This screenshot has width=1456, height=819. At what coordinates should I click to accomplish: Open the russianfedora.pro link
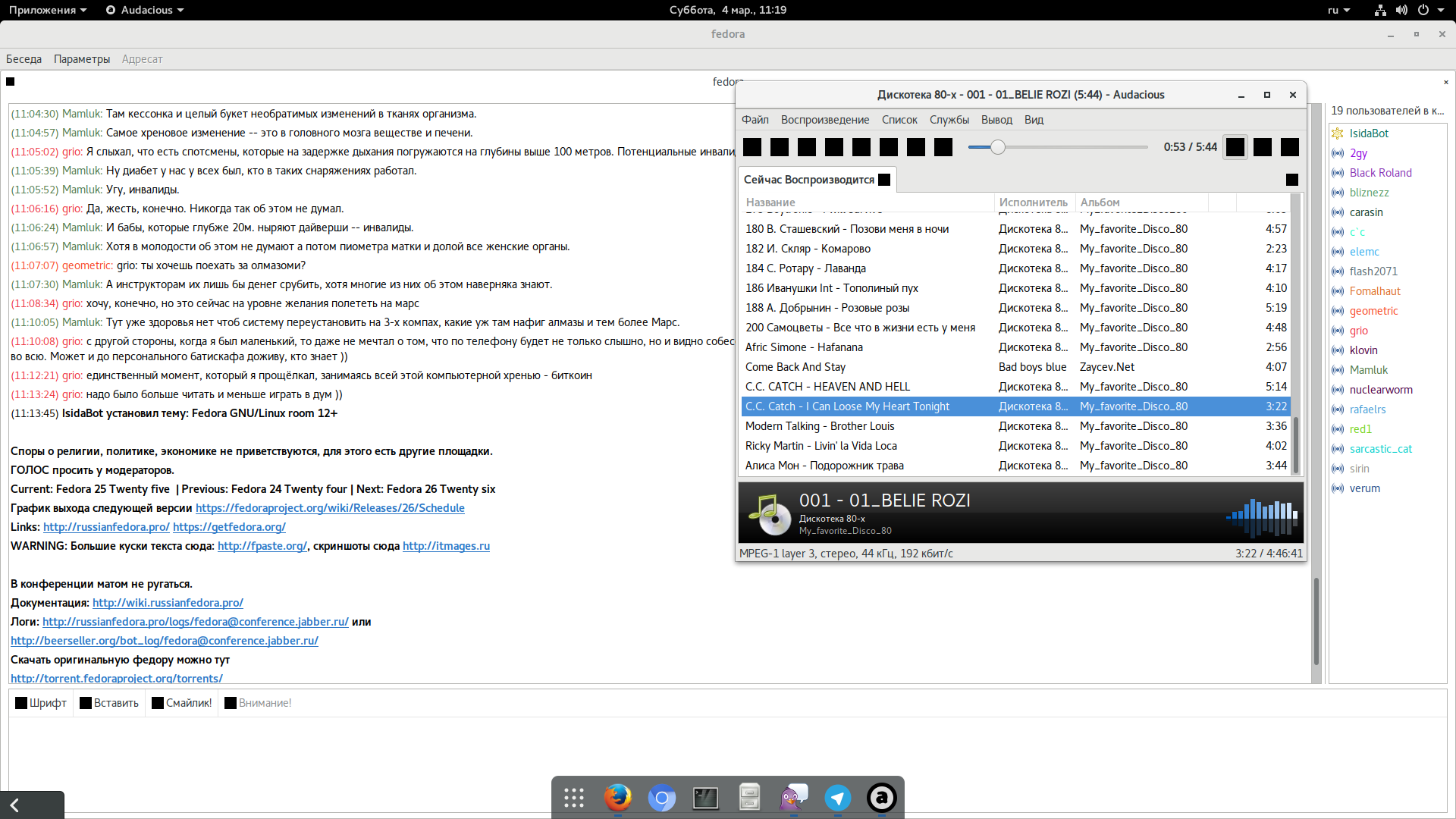pyautogui.click(x=106, y=527)
